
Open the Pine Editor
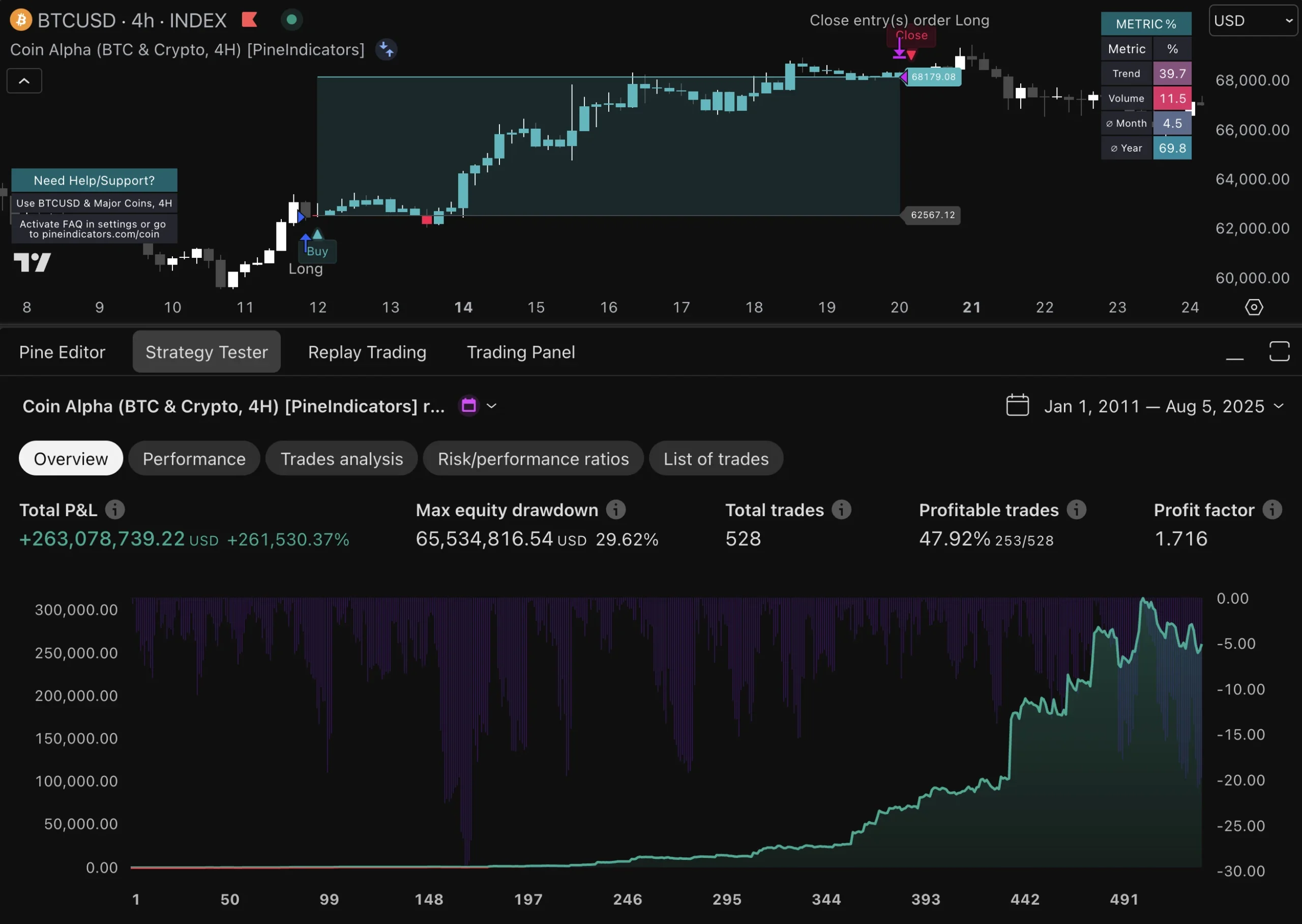coord(62,351)
